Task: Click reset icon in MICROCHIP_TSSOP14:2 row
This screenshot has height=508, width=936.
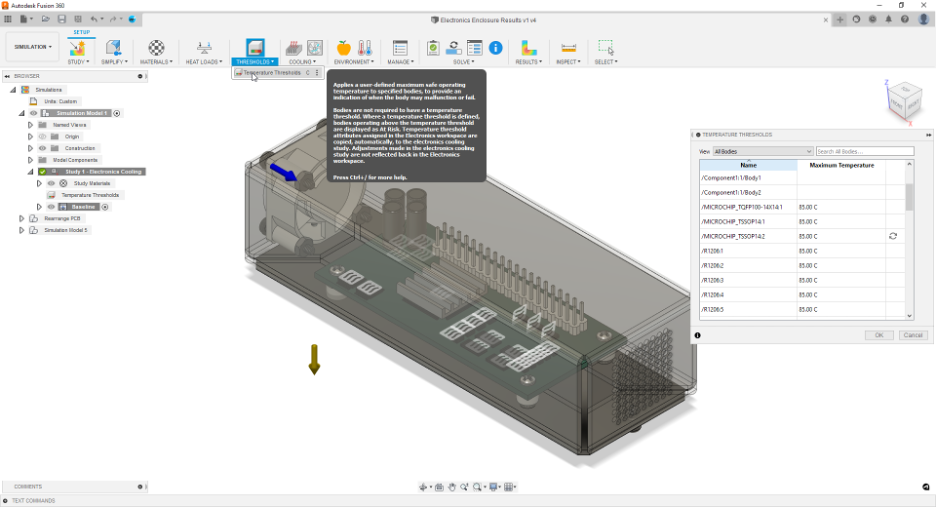Action: pyautogui.click(x=892, y=236)
